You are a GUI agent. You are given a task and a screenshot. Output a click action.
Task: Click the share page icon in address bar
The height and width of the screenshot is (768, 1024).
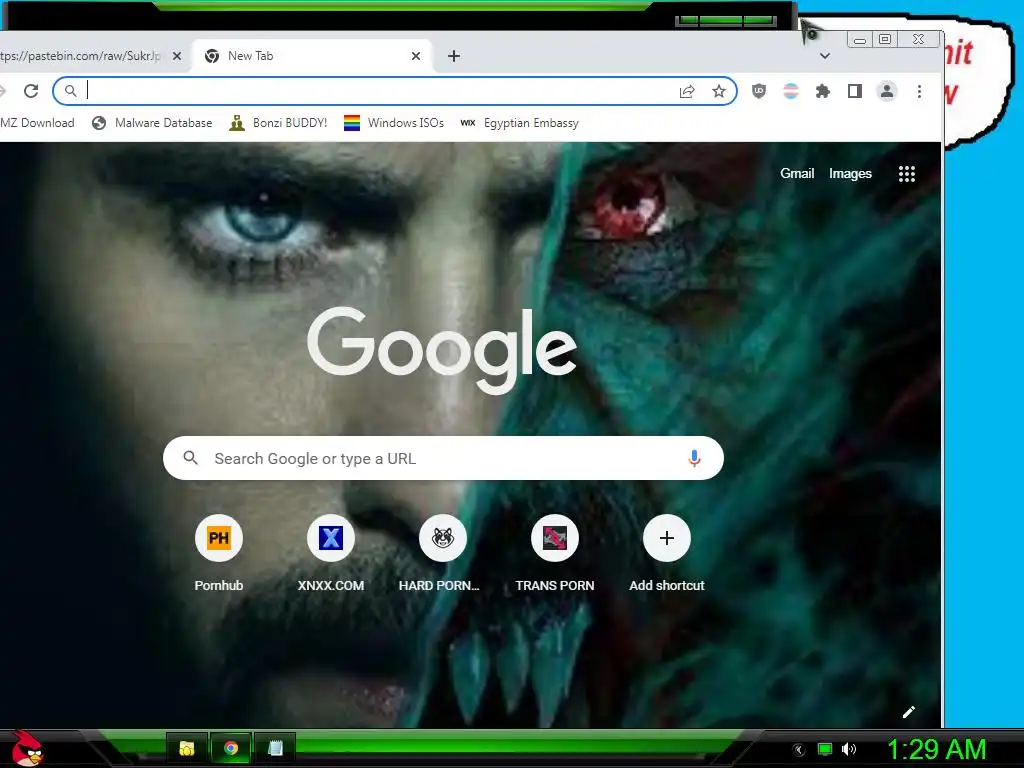click(687, 91)
